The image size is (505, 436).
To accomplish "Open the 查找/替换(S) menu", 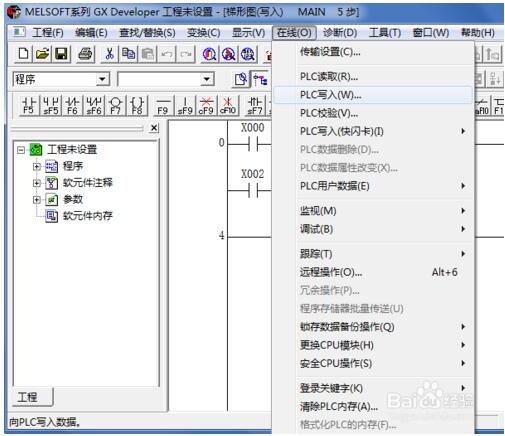I will [147, 33].
